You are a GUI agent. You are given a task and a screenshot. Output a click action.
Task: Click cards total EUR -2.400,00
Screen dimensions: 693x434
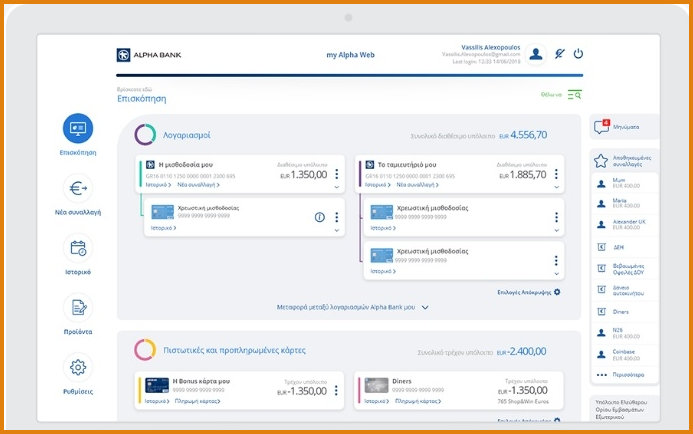point(522,351)
